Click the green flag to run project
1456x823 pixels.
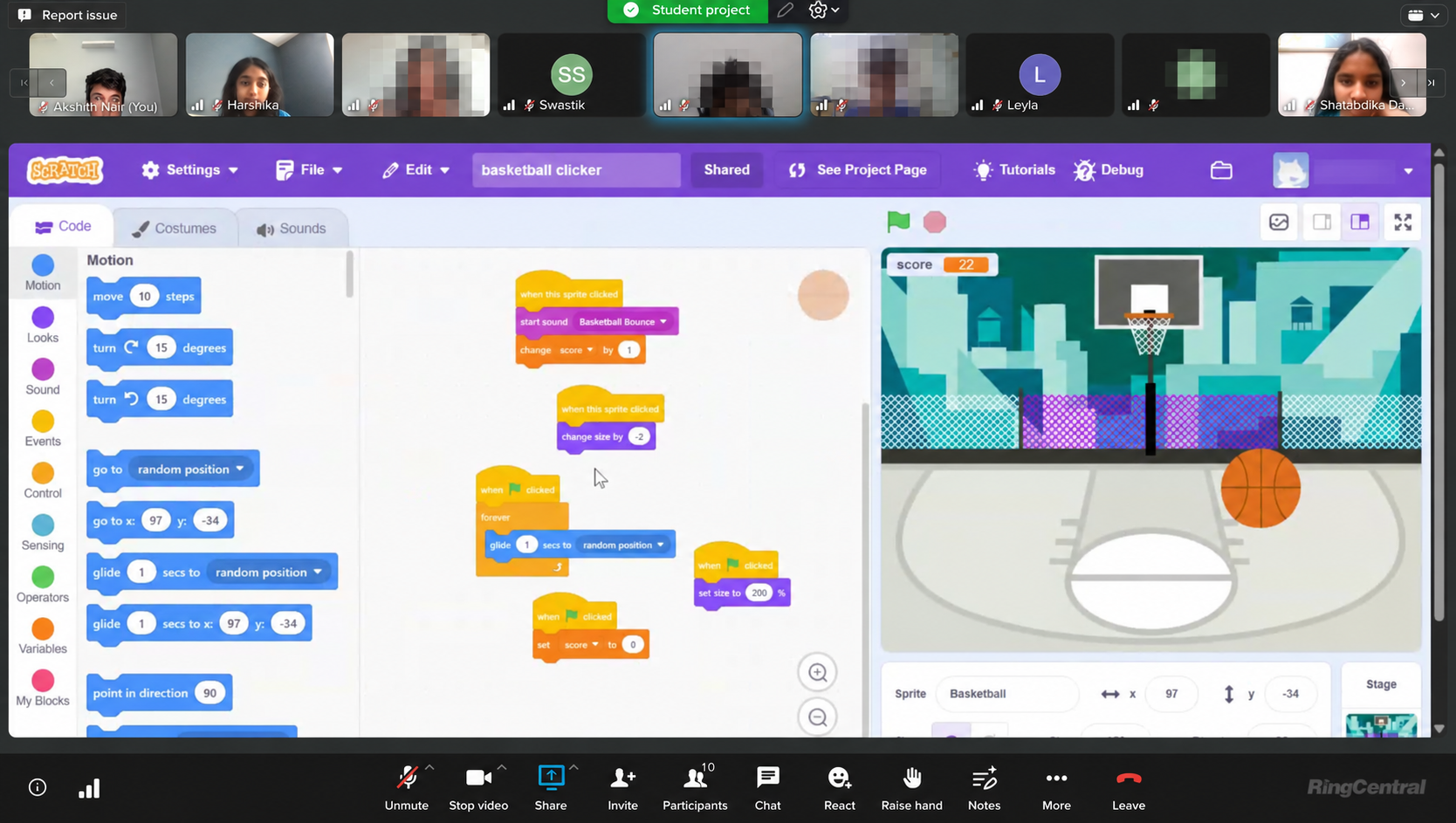898,222
